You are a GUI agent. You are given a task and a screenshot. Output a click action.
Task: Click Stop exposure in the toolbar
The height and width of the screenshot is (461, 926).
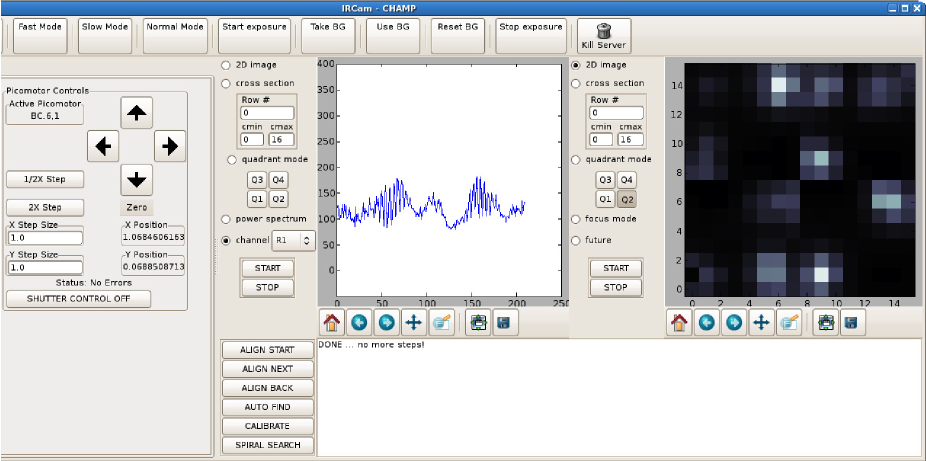(531, 36)
